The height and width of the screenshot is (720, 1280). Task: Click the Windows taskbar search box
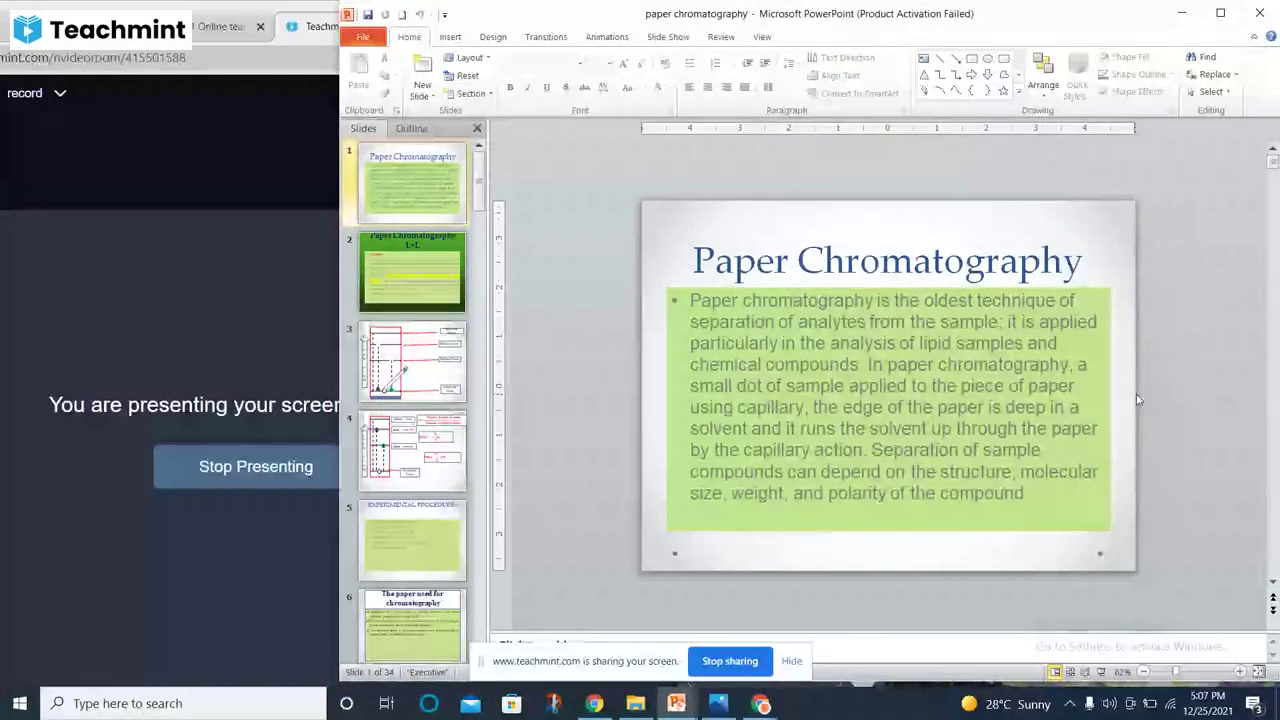click(183, 704)
